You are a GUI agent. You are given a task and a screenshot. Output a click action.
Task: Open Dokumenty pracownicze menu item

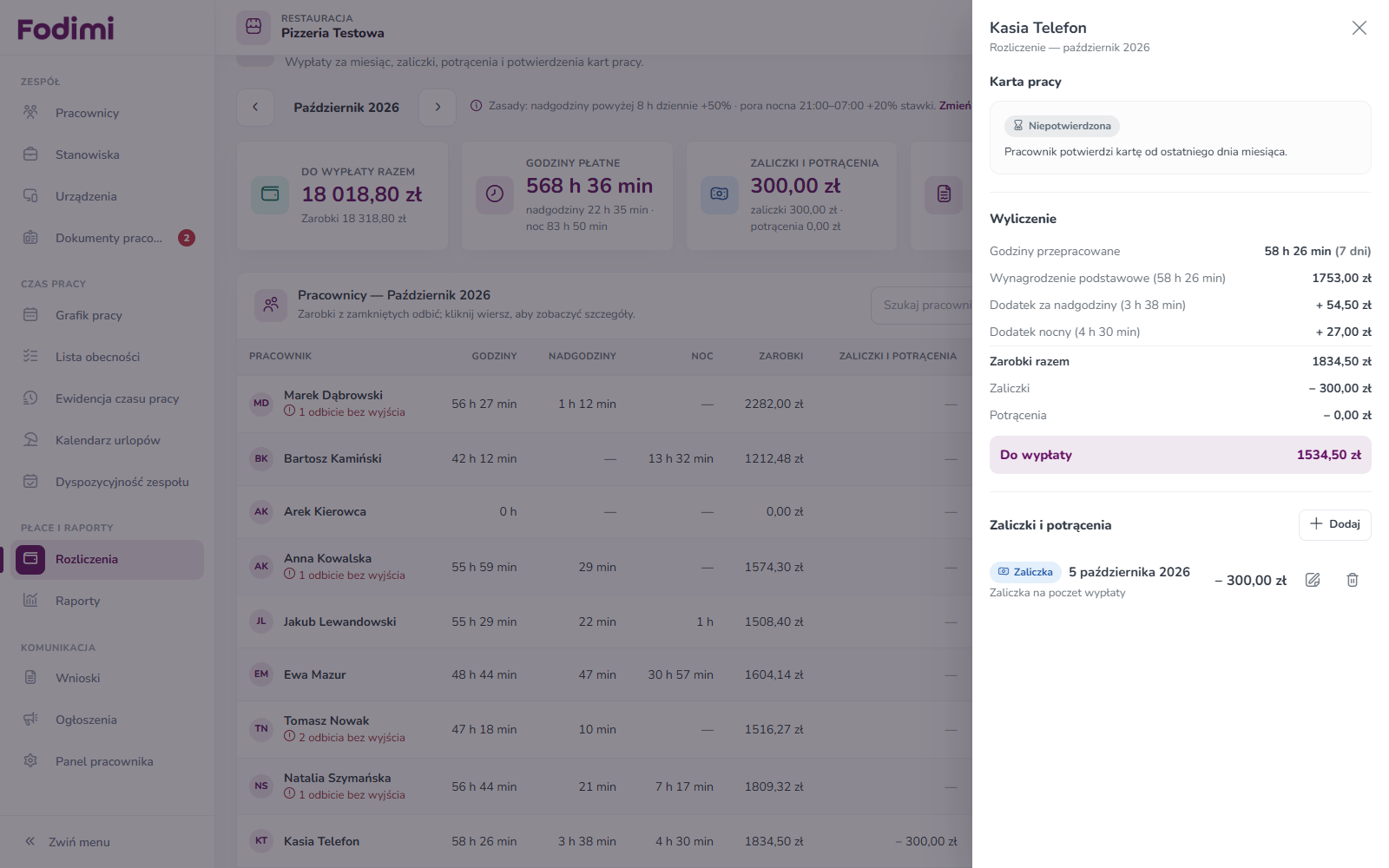coord(108,238)
